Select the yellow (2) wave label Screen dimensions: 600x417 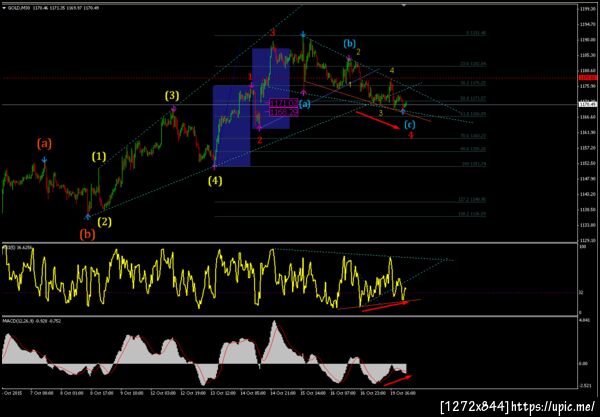click(104, 222)
